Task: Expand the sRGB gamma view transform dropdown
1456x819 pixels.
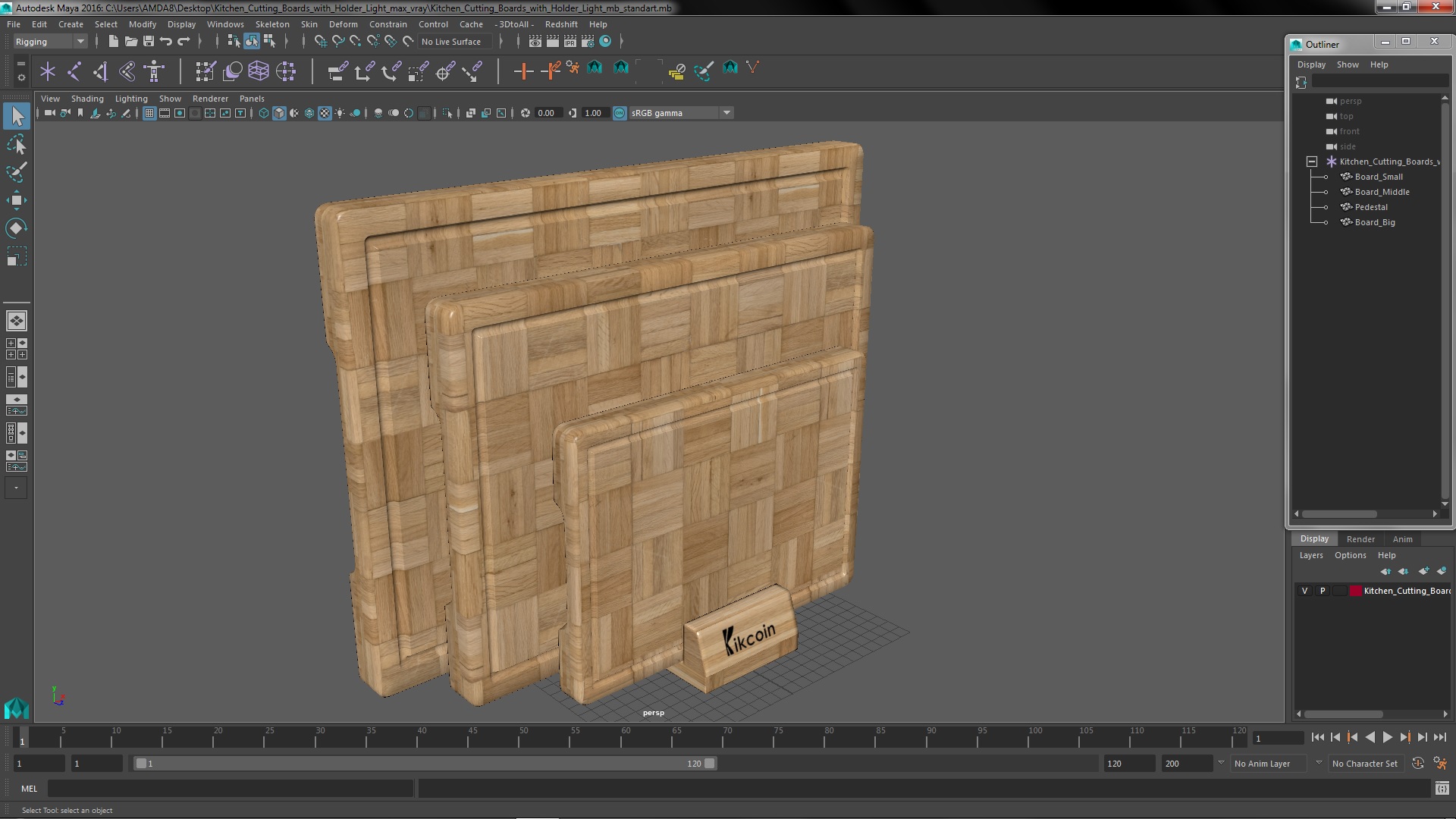Action: [x=726, y=113]
